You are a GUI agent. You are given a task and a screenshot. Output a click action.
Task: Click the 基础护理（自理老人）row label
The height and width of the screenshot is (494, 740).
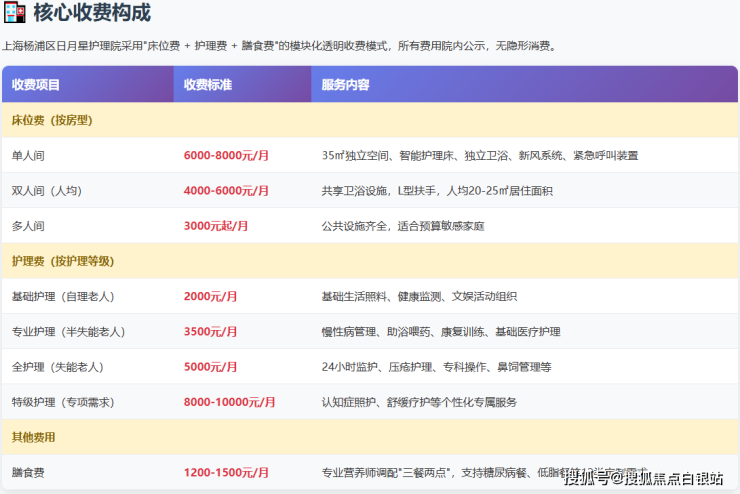(x=62, y=297)
